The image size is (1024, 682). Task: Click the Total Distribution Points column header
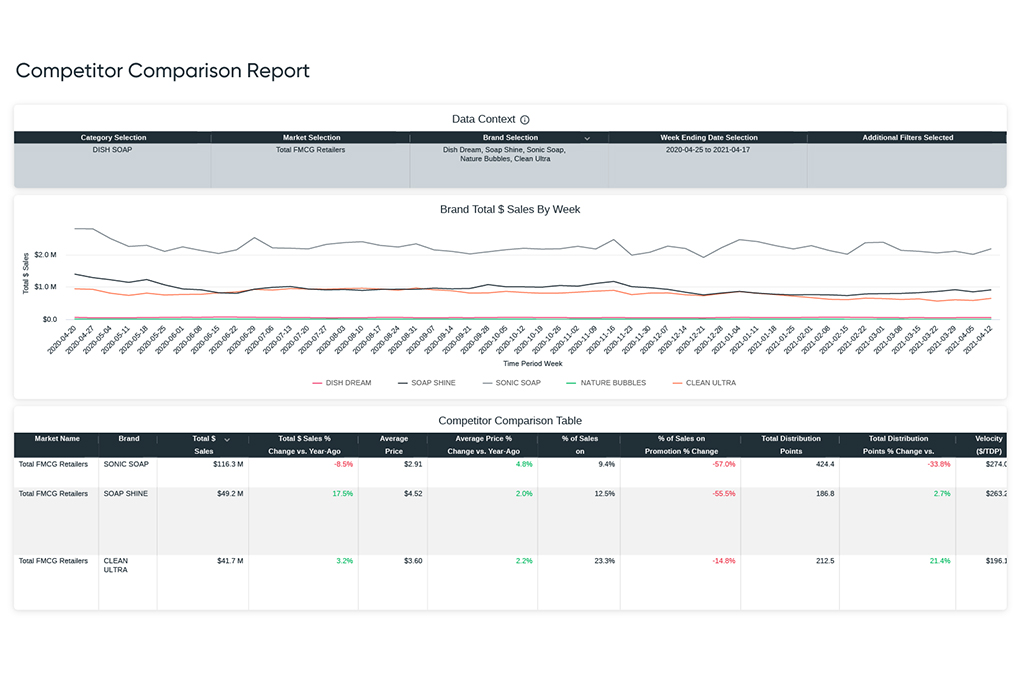click(790, 445)
